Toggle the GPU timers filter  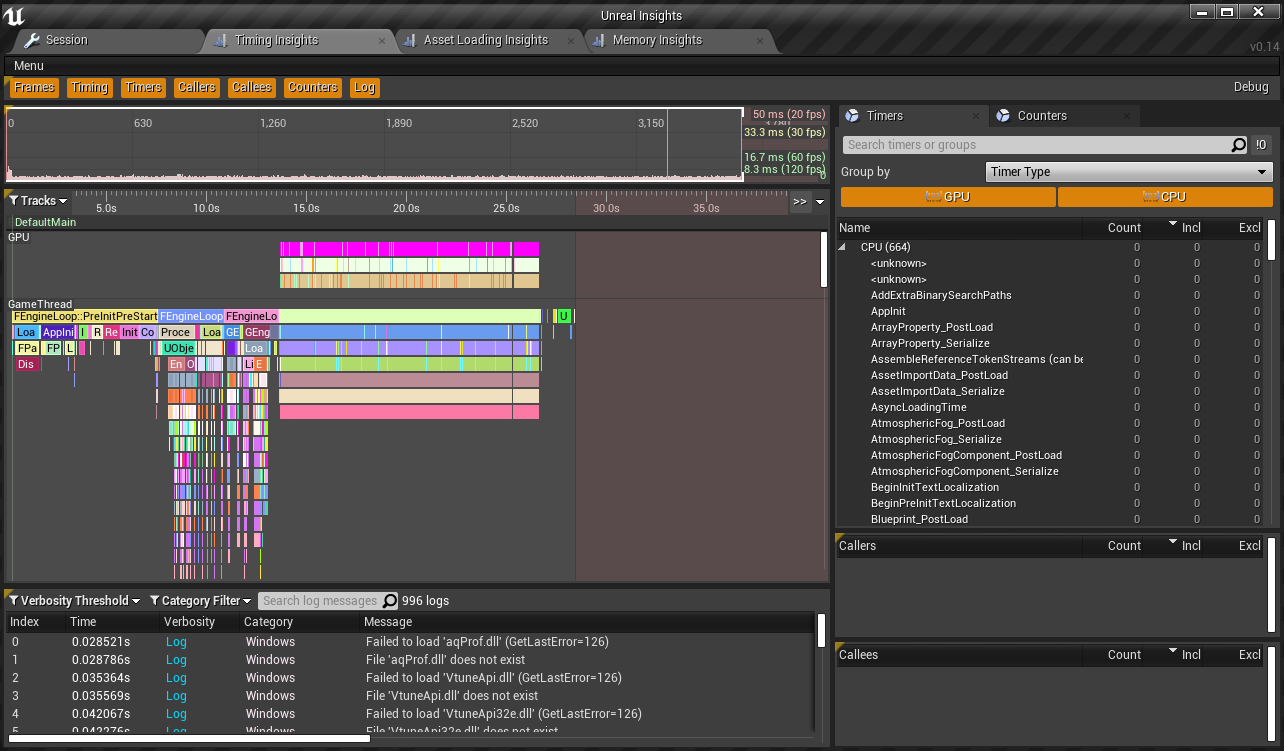948,197
